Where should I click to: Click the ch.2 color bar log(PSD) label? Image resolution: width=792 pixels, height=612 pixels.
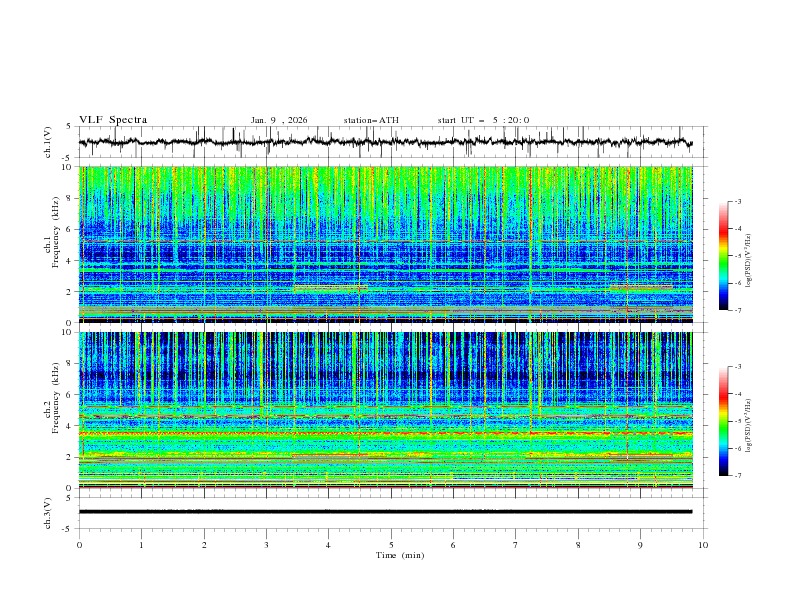tap(749, 426)
